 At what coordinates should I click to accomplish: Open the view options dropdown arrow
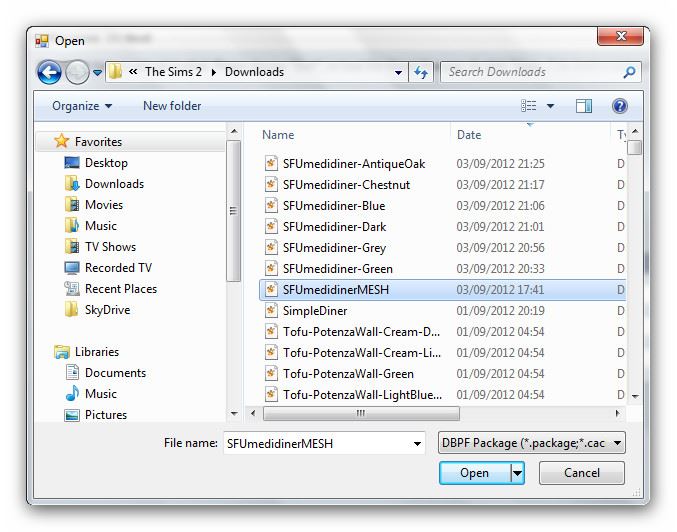point(550,106)
